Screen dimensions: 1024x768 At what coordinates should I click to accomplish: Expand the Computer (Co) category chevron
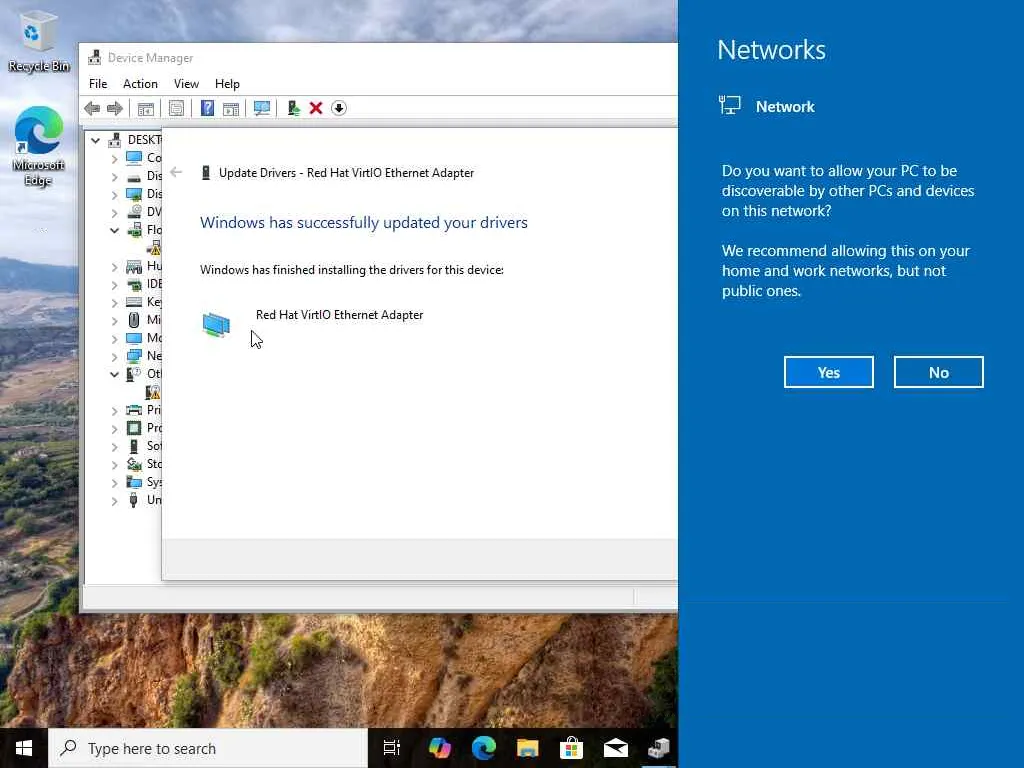(114, 158)
